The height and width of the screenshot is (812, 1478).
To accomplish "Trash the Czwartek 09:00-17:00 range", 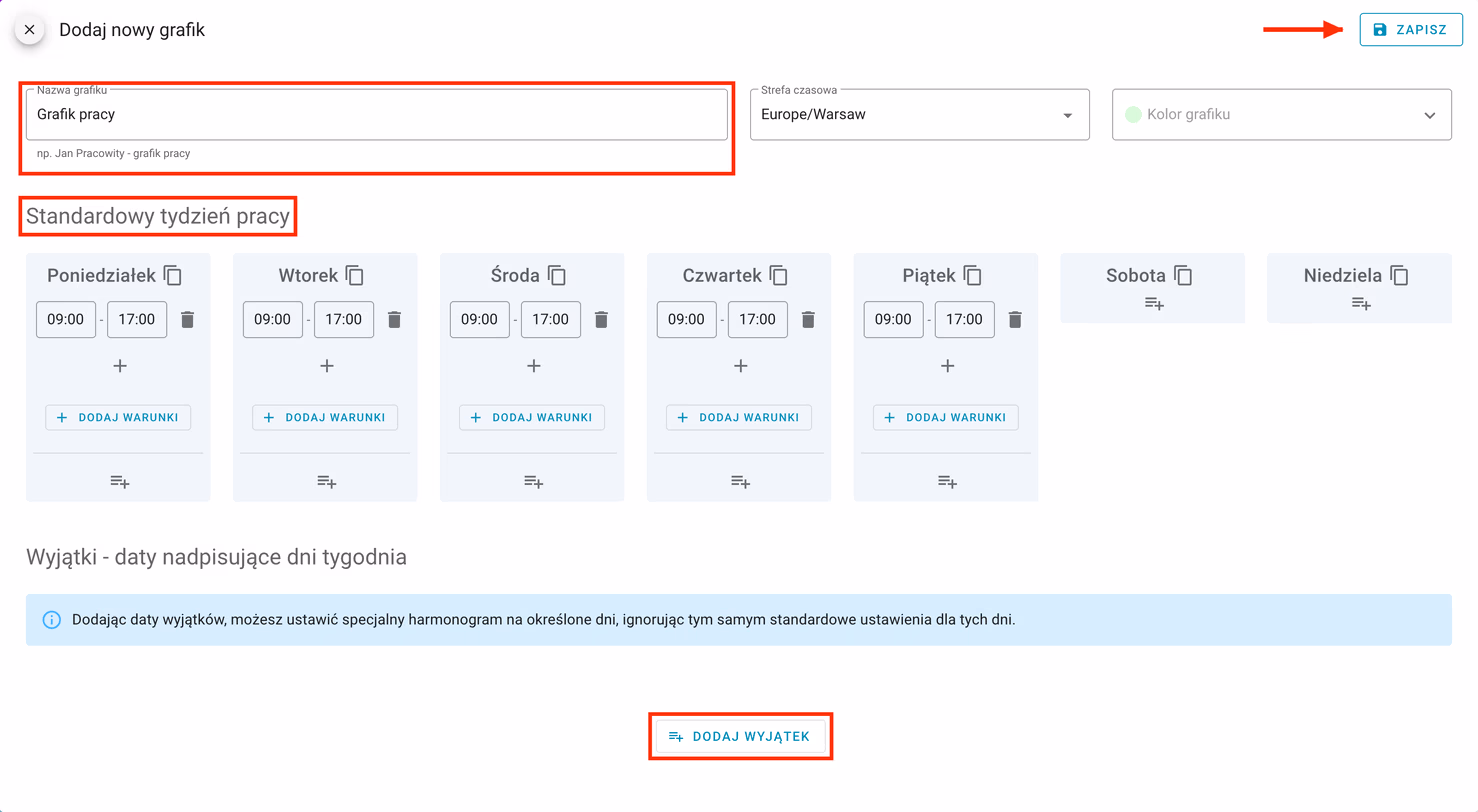I will click(808, 320).
